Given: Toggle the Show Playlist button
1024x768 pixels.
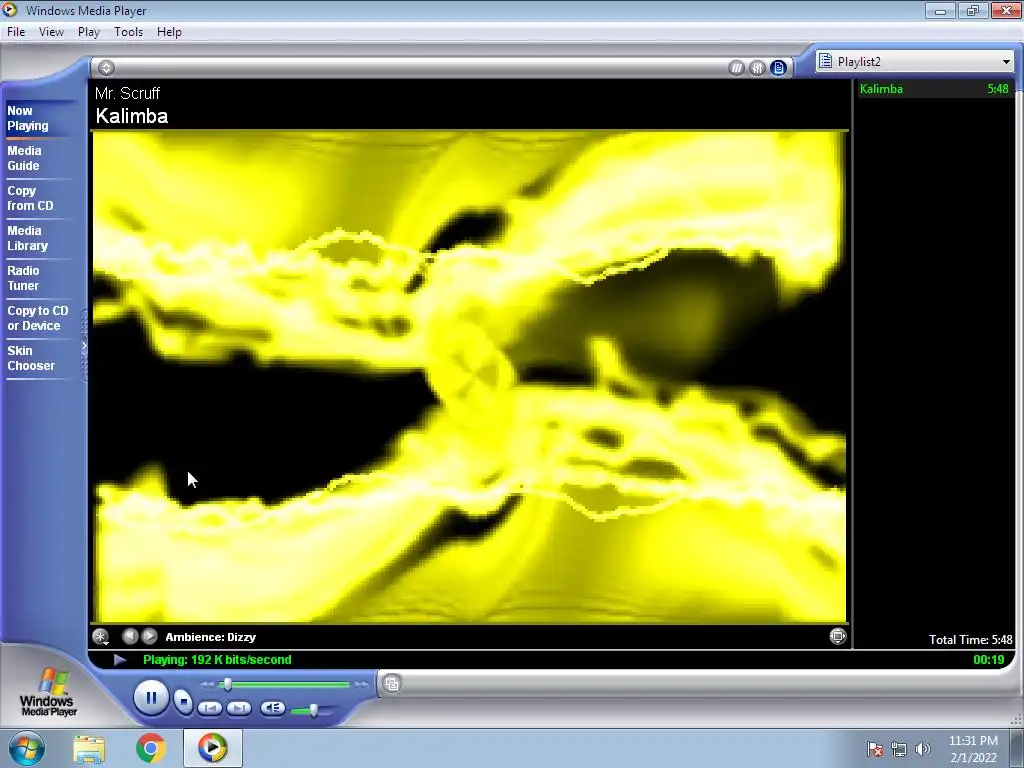Looking at the screenshot, I should click(778, 68).
